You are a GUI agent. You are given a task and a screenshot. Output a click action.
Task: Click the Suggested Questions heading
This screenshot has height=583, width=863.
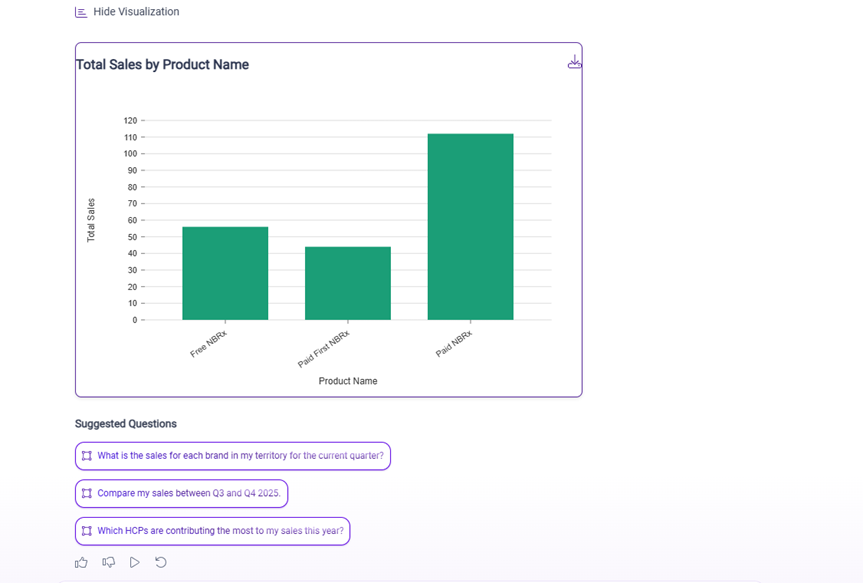coord(126,424)
